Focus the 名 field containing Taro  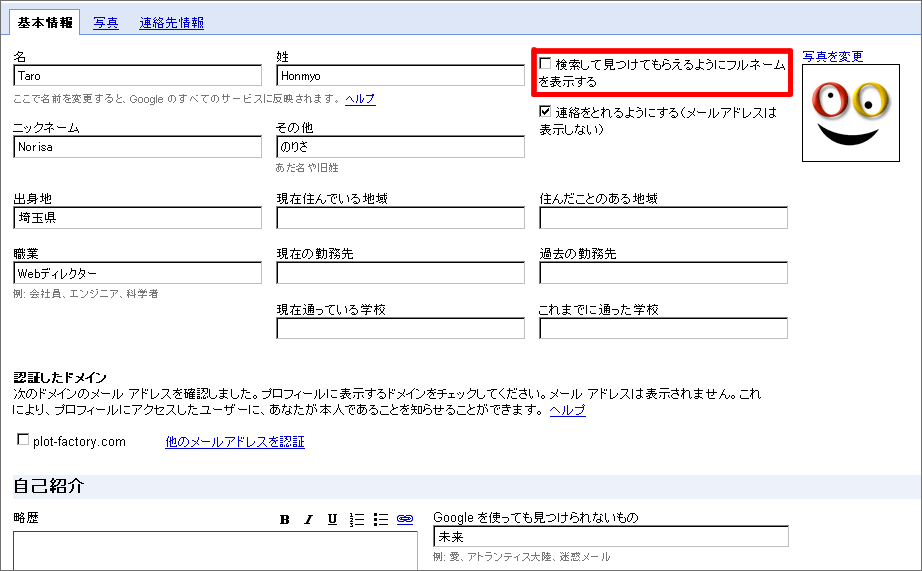(x=138, y=76)
